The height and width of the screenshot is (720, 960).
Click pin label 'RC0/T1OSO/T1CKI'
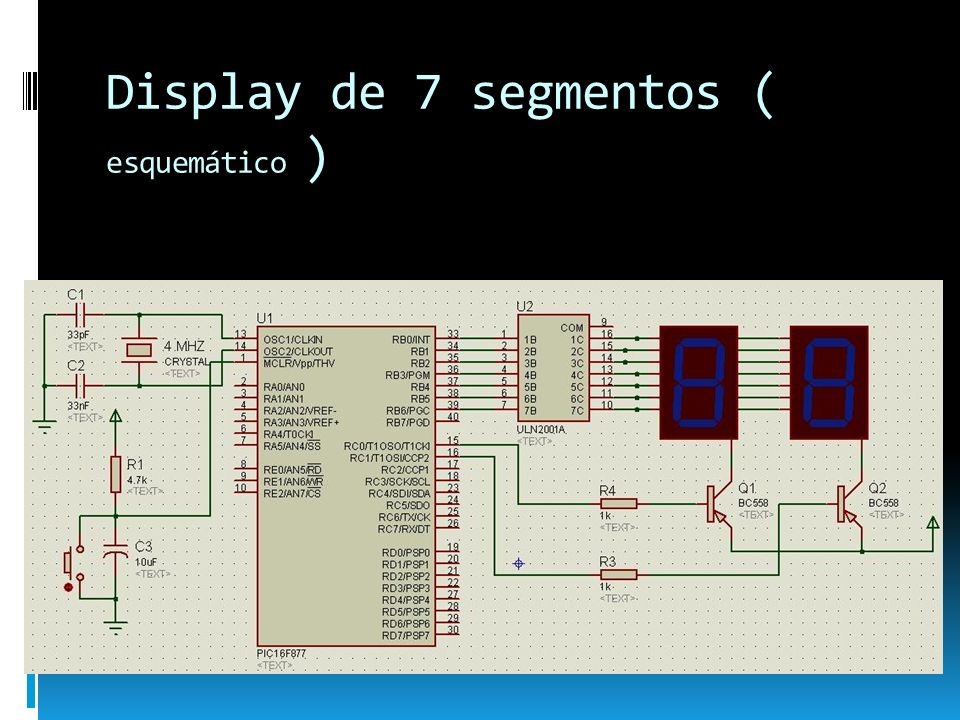coord(387,446)
